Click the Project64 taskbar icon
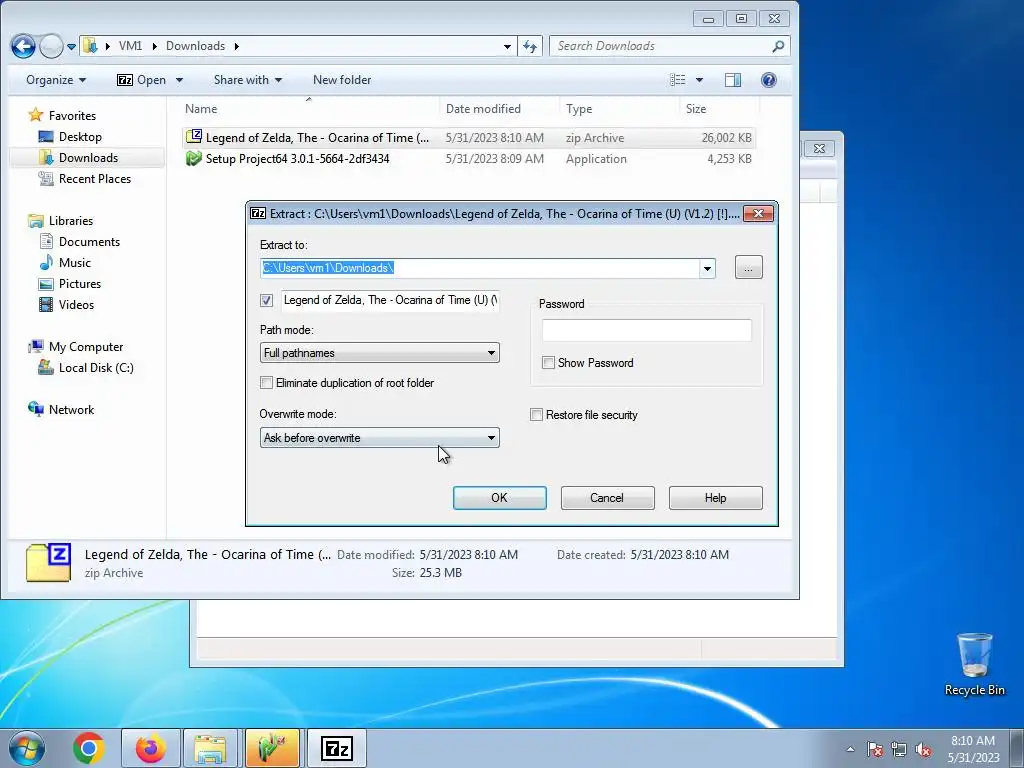This screenshot has height=768, width=1024. (x=272, y=748)
